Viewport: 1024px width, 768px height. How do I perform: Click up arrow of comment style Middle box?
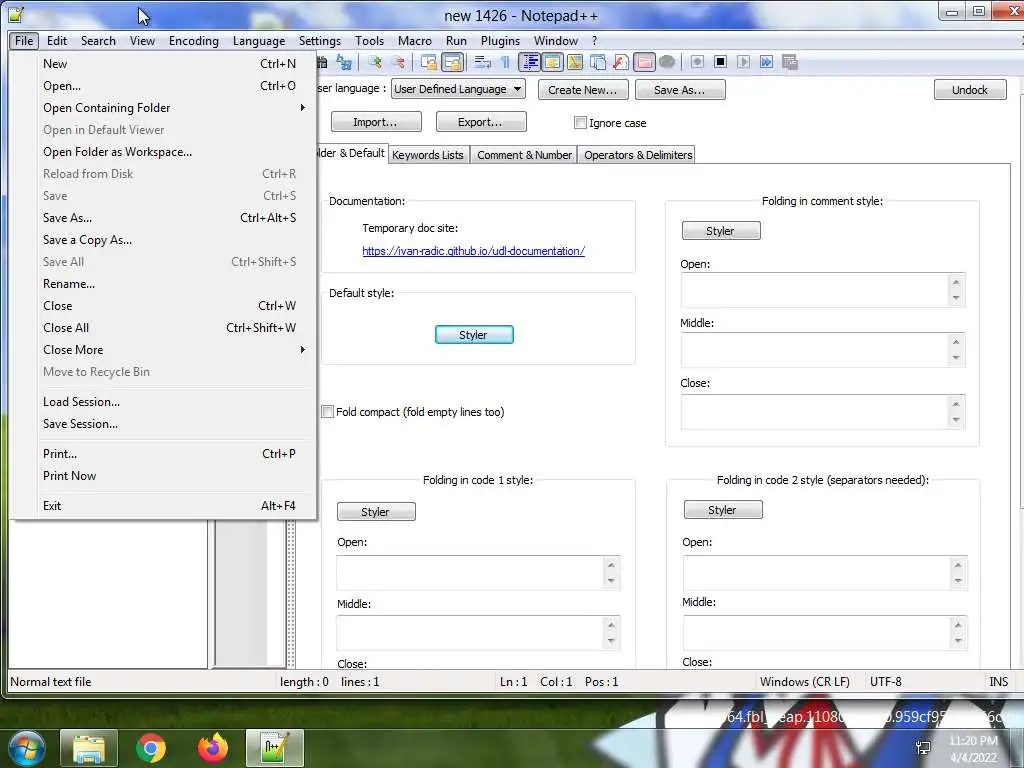[955, 342]
